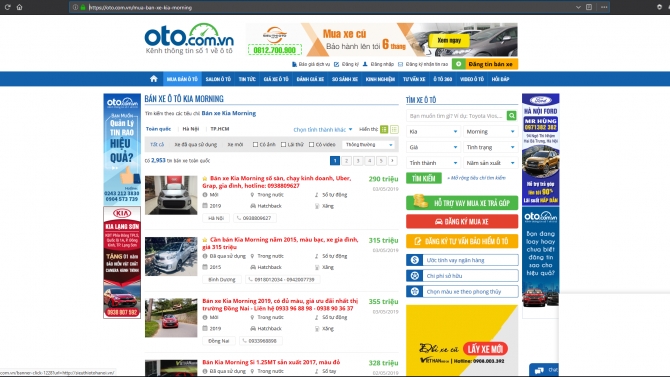
Task: Tick the Có video checkbox
Action: pos(311,144)
